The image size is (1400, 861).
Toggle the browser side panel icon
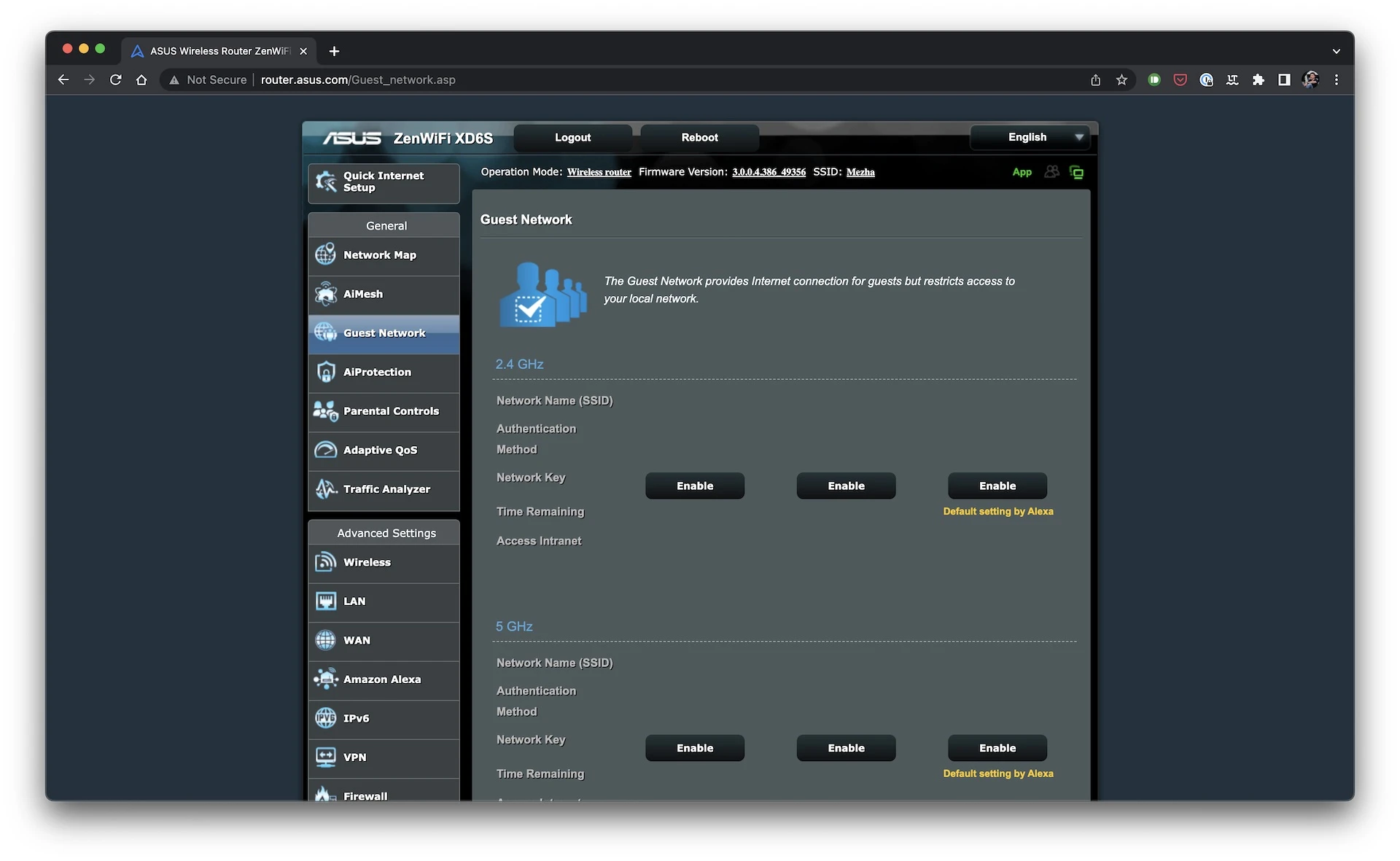pos(1284,80)
